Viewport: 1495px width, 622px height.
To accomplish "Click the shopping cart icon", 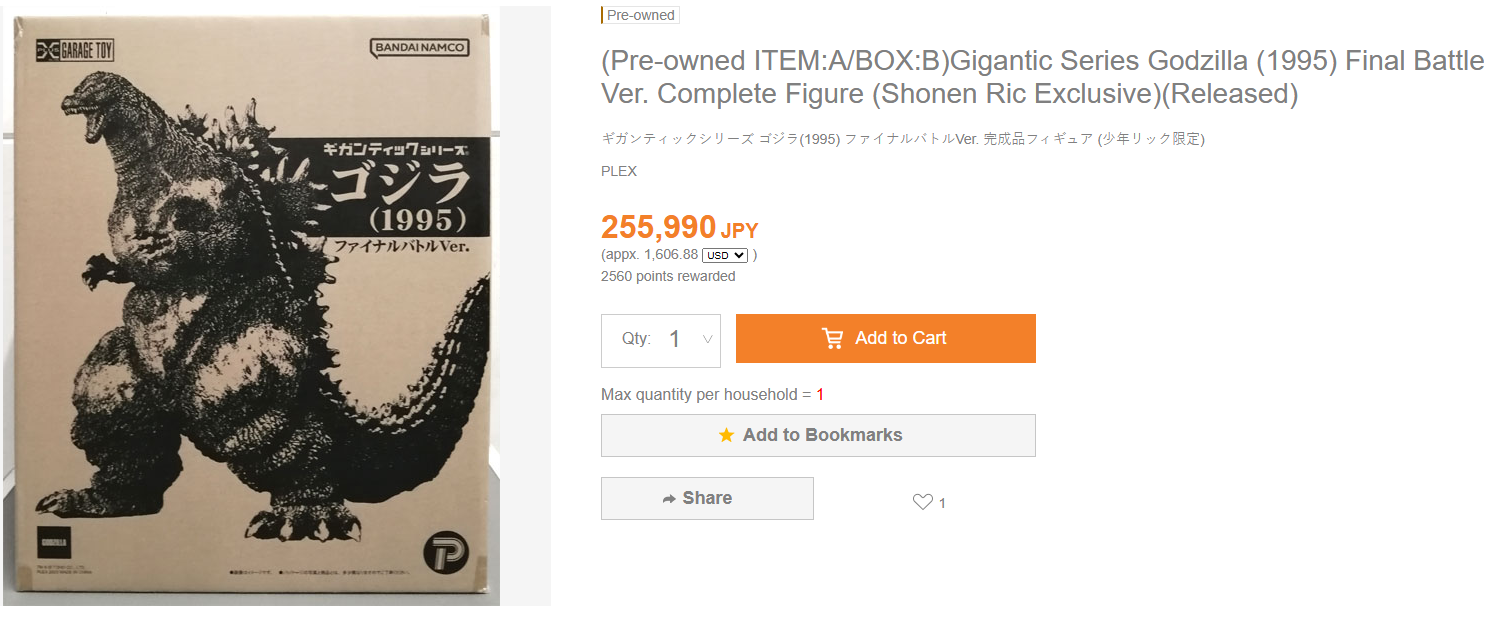I will [832, 338].
